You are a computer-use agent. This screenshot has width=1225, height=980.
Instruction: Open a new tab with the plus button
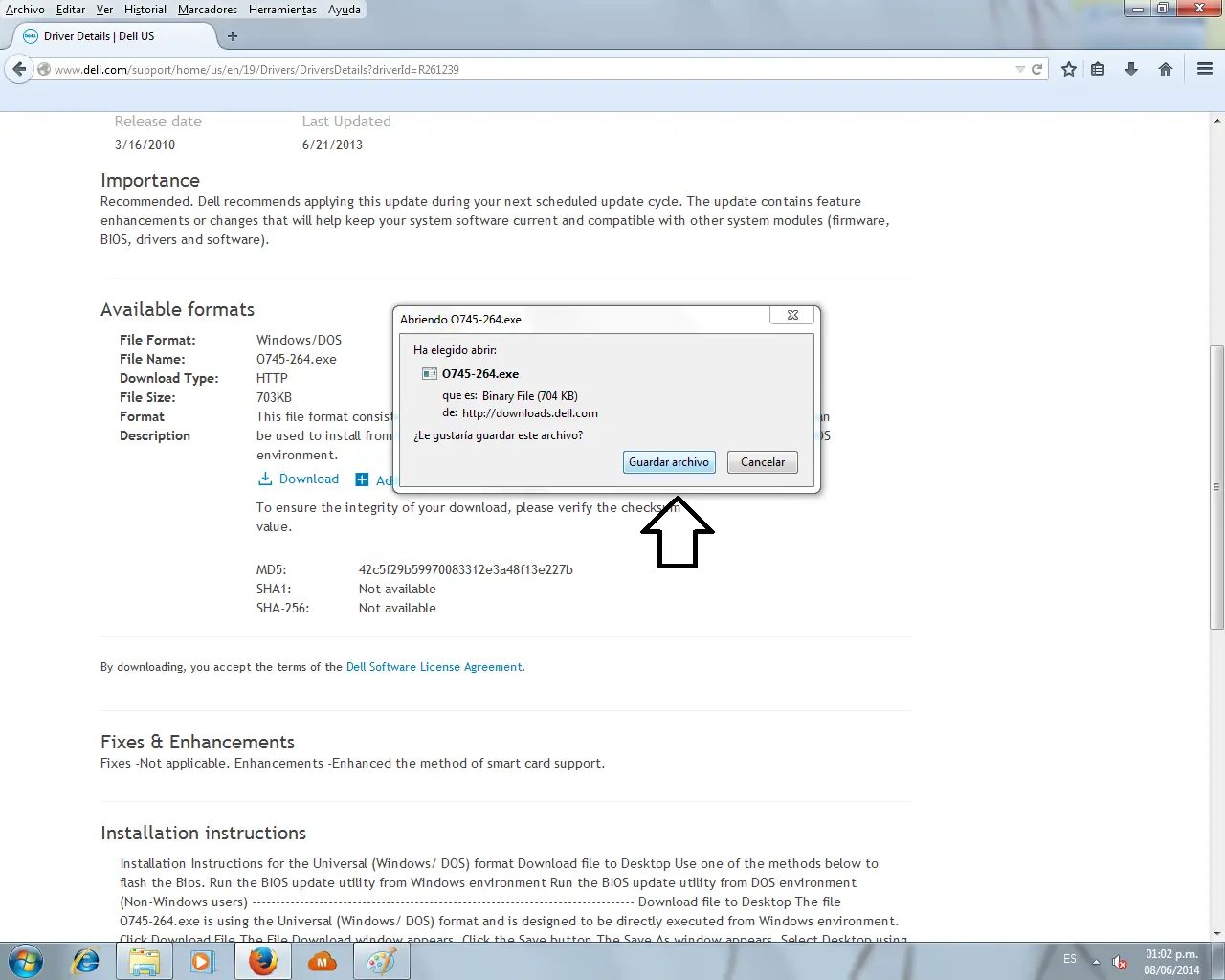point(233,36)
